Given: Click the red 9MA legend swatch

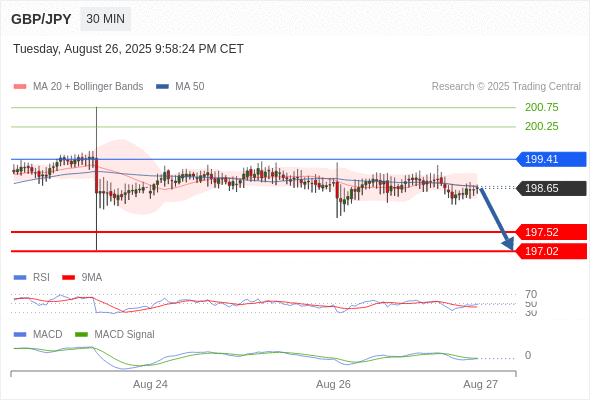Looking at the screenshot, I should coord(68,278).
